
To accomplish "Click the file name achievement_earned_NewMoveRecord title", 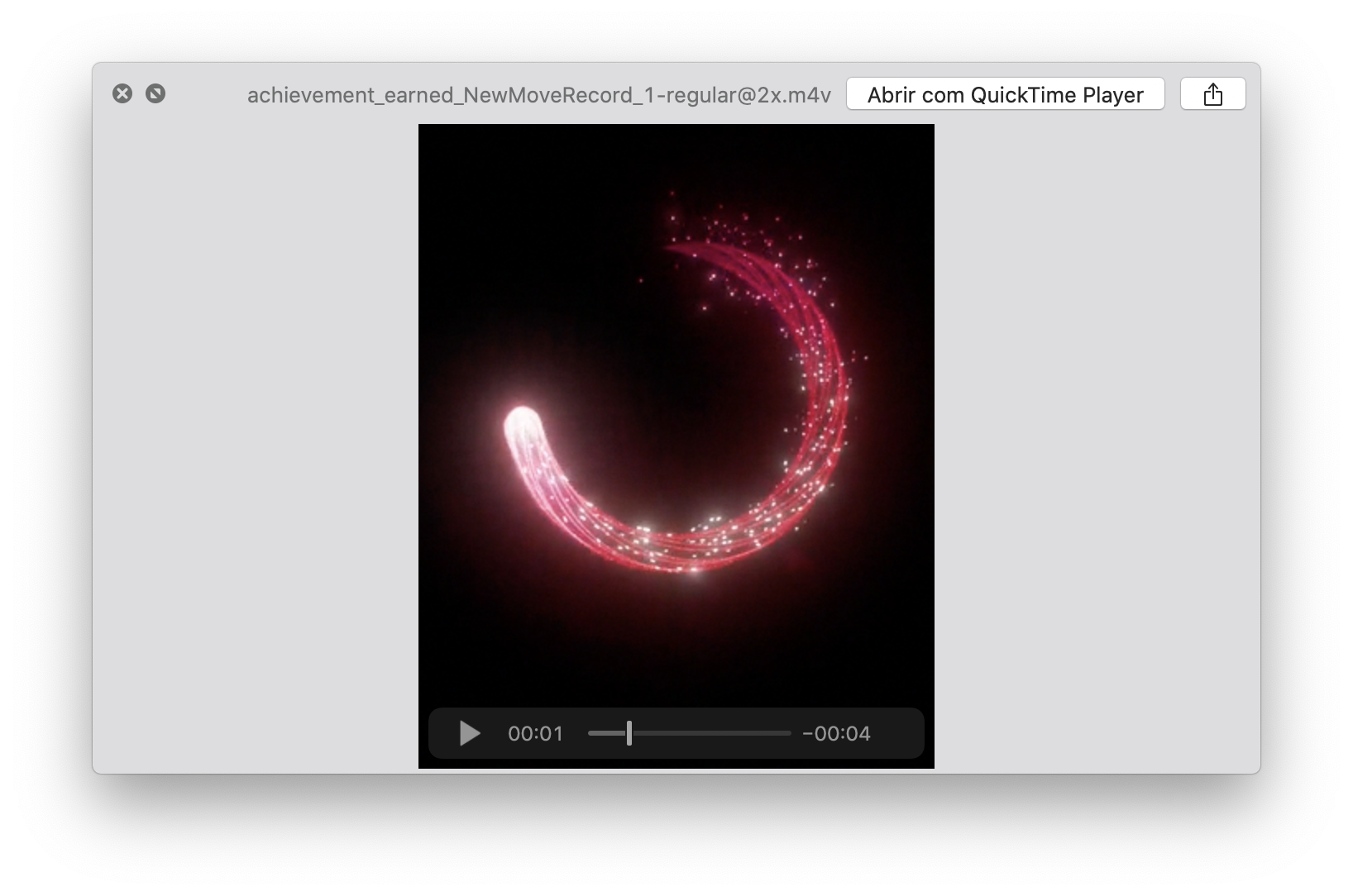I will pos(539,95).
